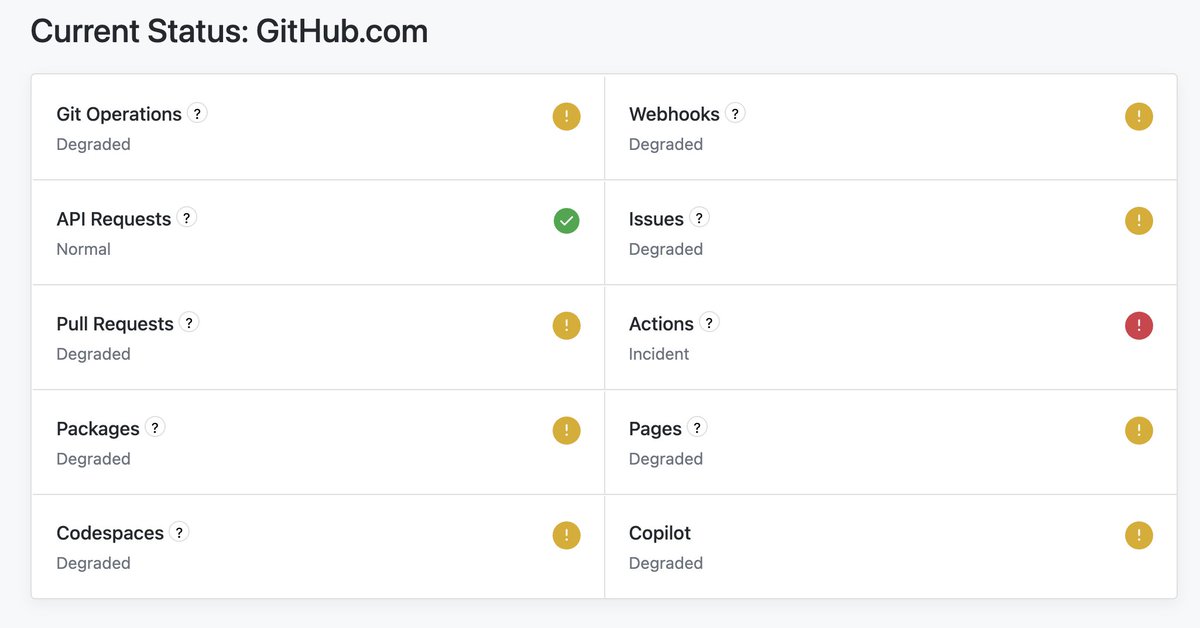Click the yellow warning icon for Pull Requests
Viewport: 1200px width, 628px height.
[x=567, y=326]
